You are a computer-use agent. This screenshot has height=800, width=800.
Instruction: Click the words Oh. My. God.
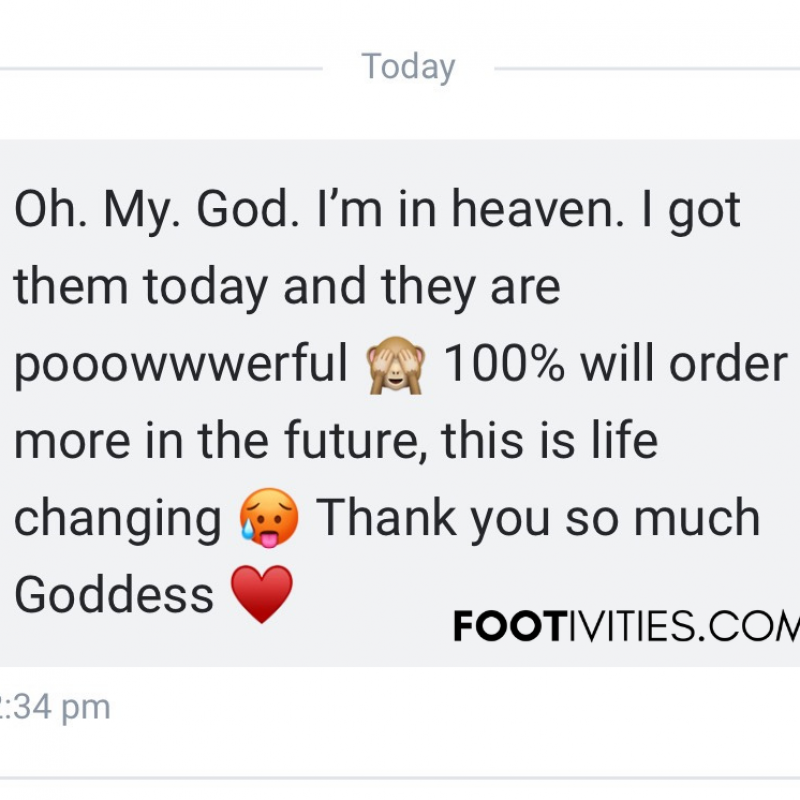tap(157, 210)
